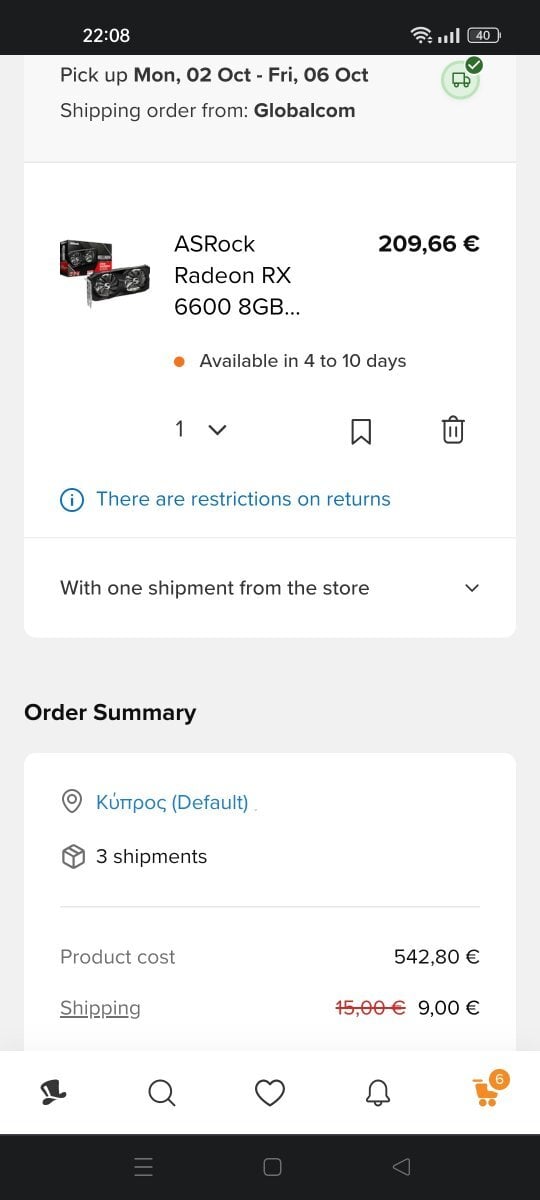Image resolution: width=540 pixels, height=1200 pixels.
Task: Open favorites heart icon
Action: [x=270, y=1092]
